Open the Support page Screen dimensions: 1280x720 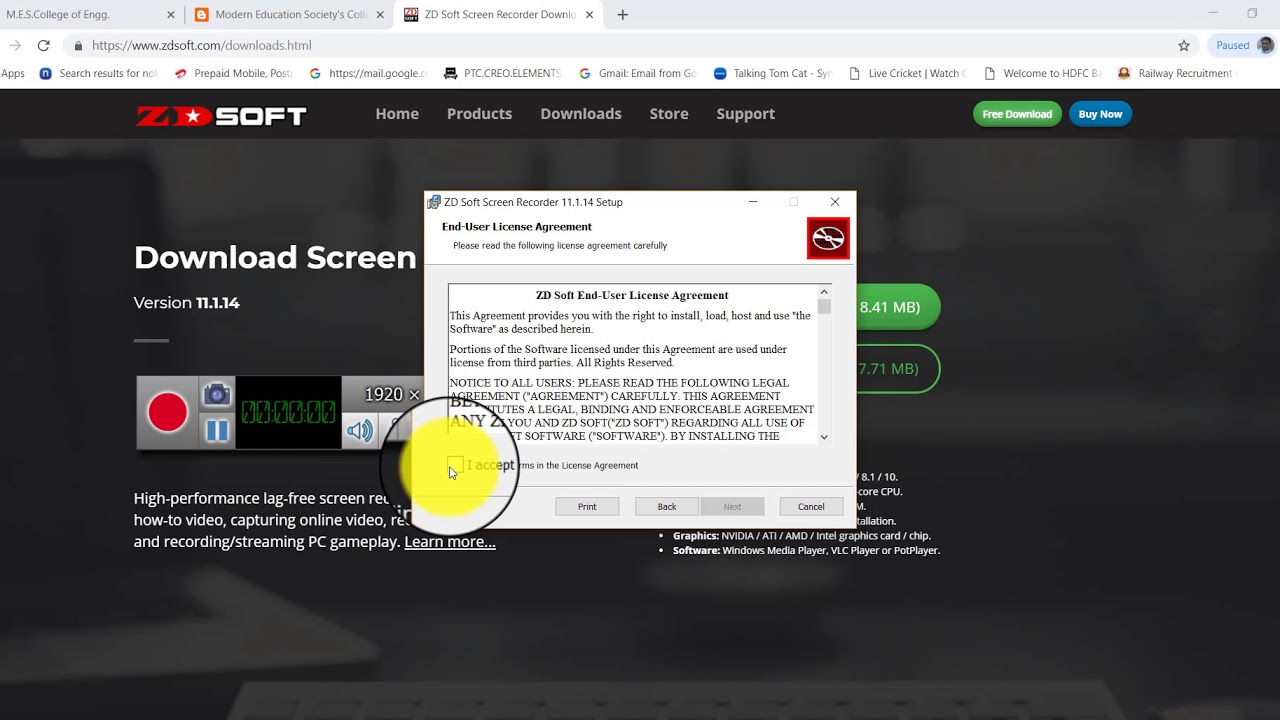click(745, 114)
